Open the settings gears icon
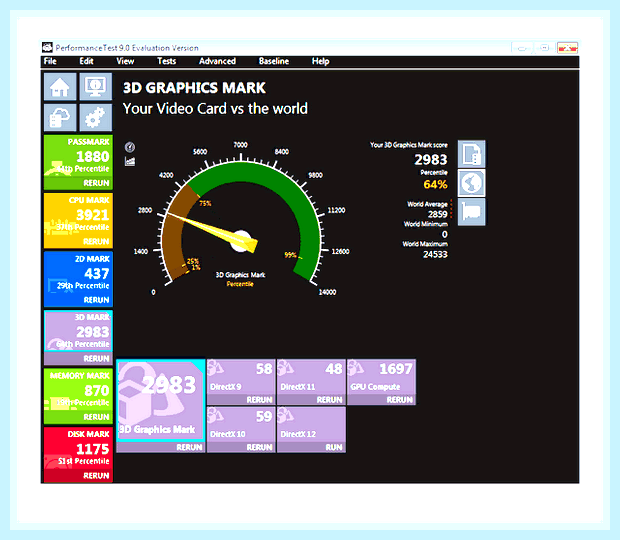This screenshot has width=620, height=540. 96,117
